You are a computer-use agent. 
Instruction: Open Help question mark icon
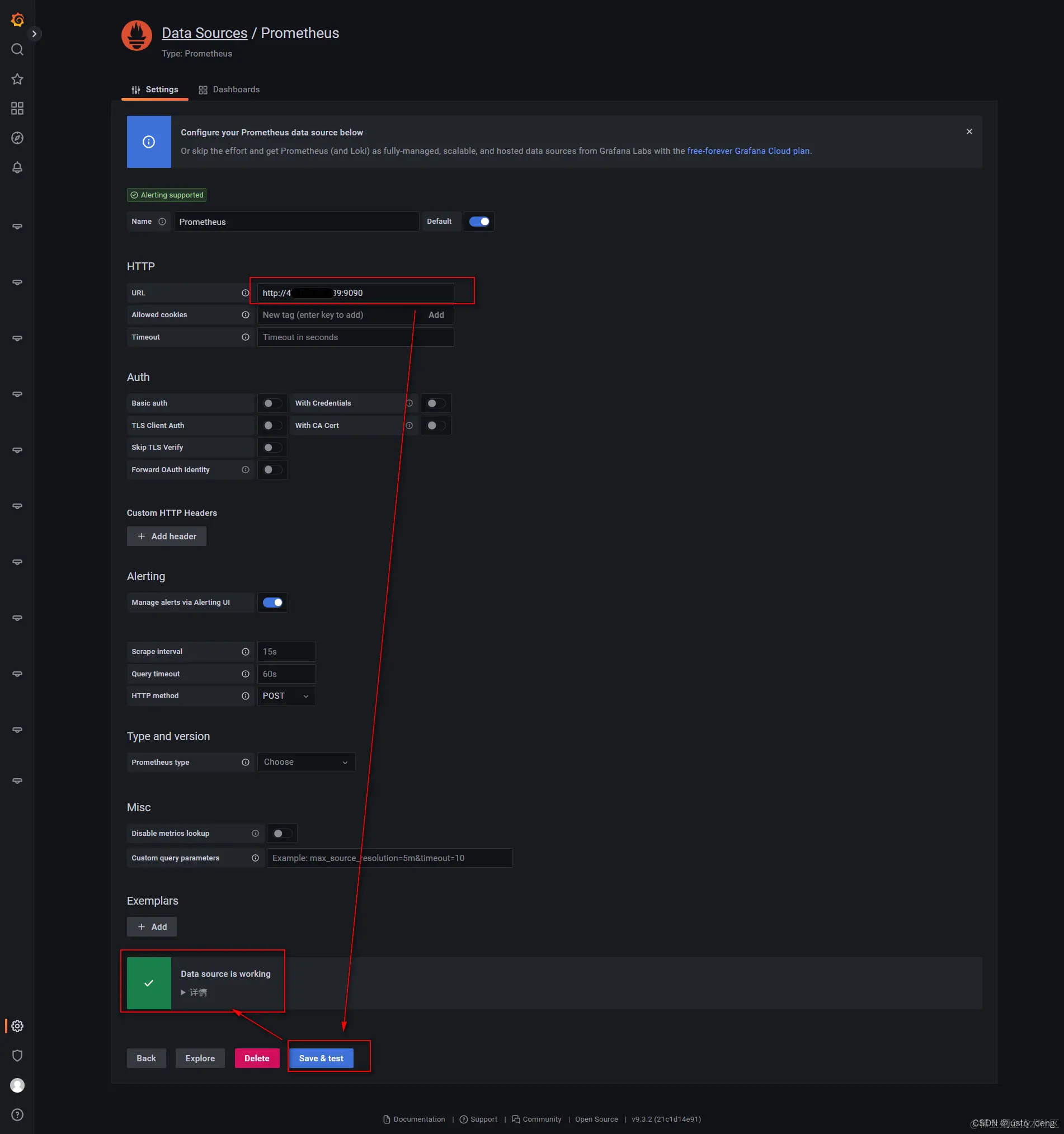[18, 1114]
